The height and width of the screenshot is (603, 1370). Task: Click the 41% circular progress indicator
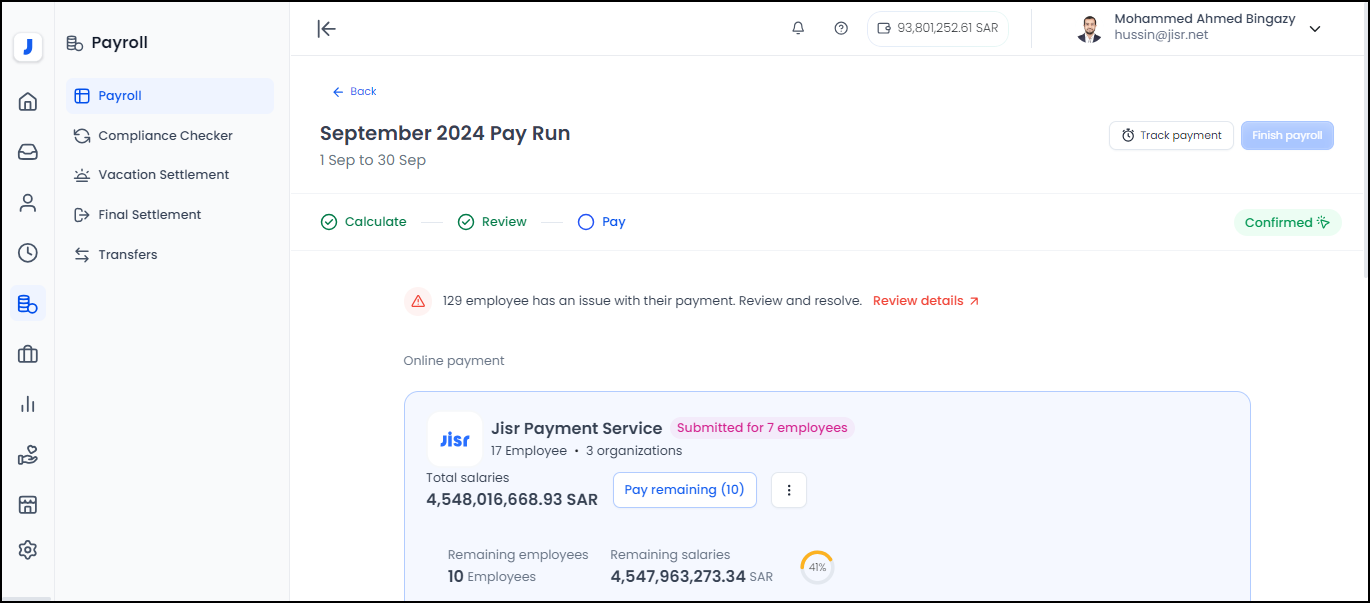click(x=817, y=567)
